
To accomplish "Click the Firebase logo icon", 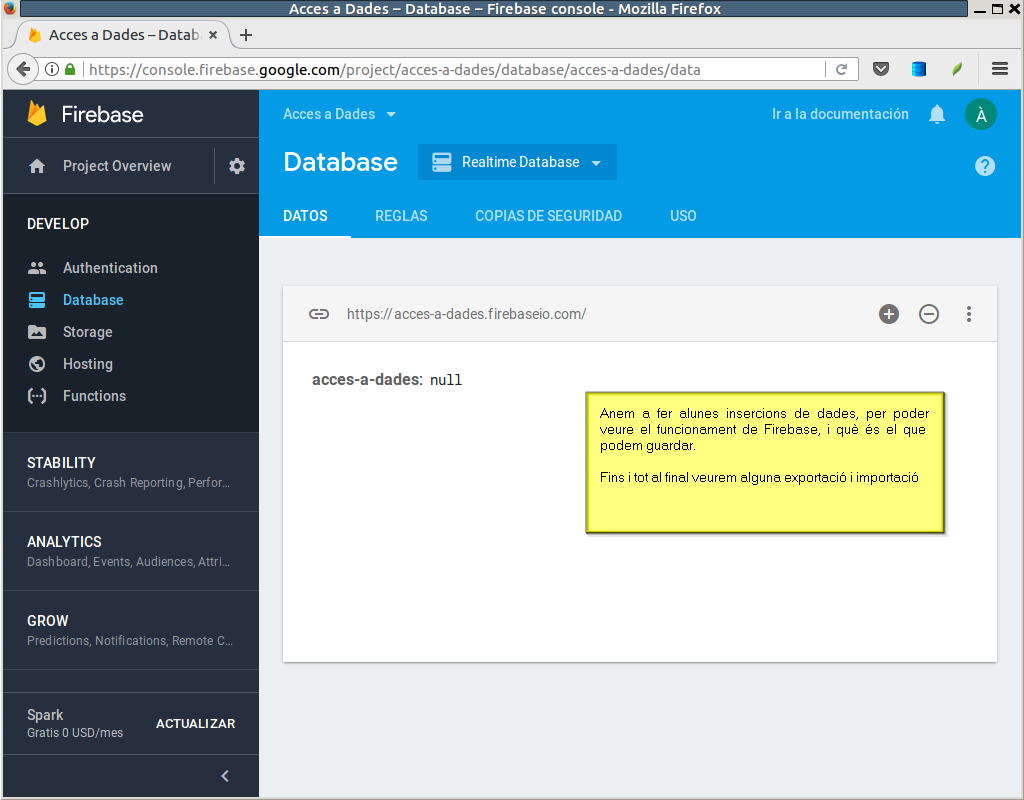I will [37, 114].
